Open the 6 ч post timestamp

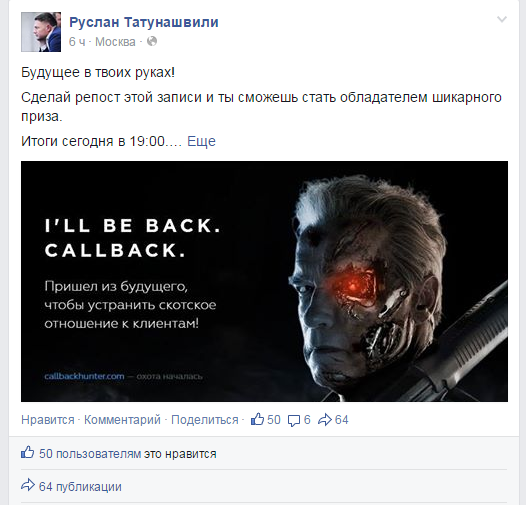click(x=77, y=42)
